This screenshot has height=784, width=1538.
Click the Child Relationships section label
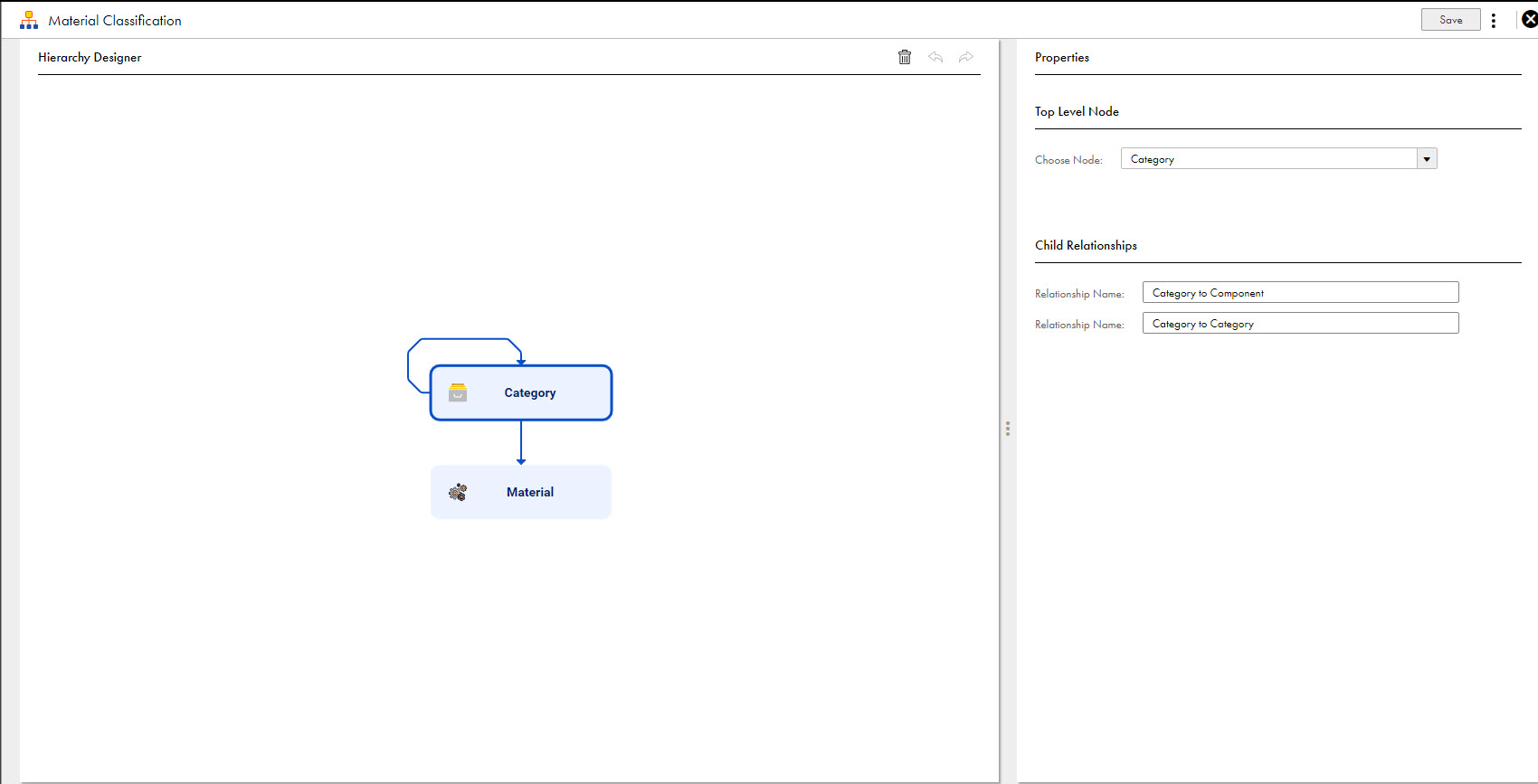click(1086, 245)
